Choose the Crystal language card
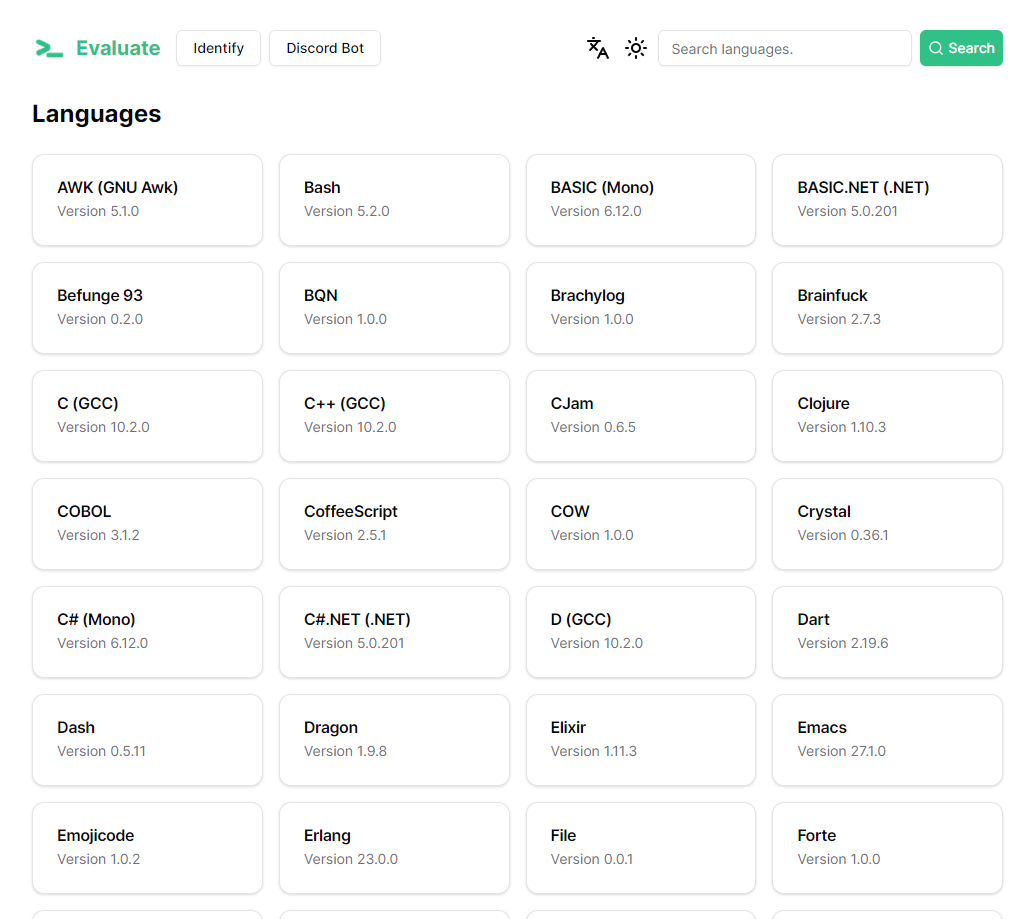Screen dimensions: 1034x919 [888, 524]
